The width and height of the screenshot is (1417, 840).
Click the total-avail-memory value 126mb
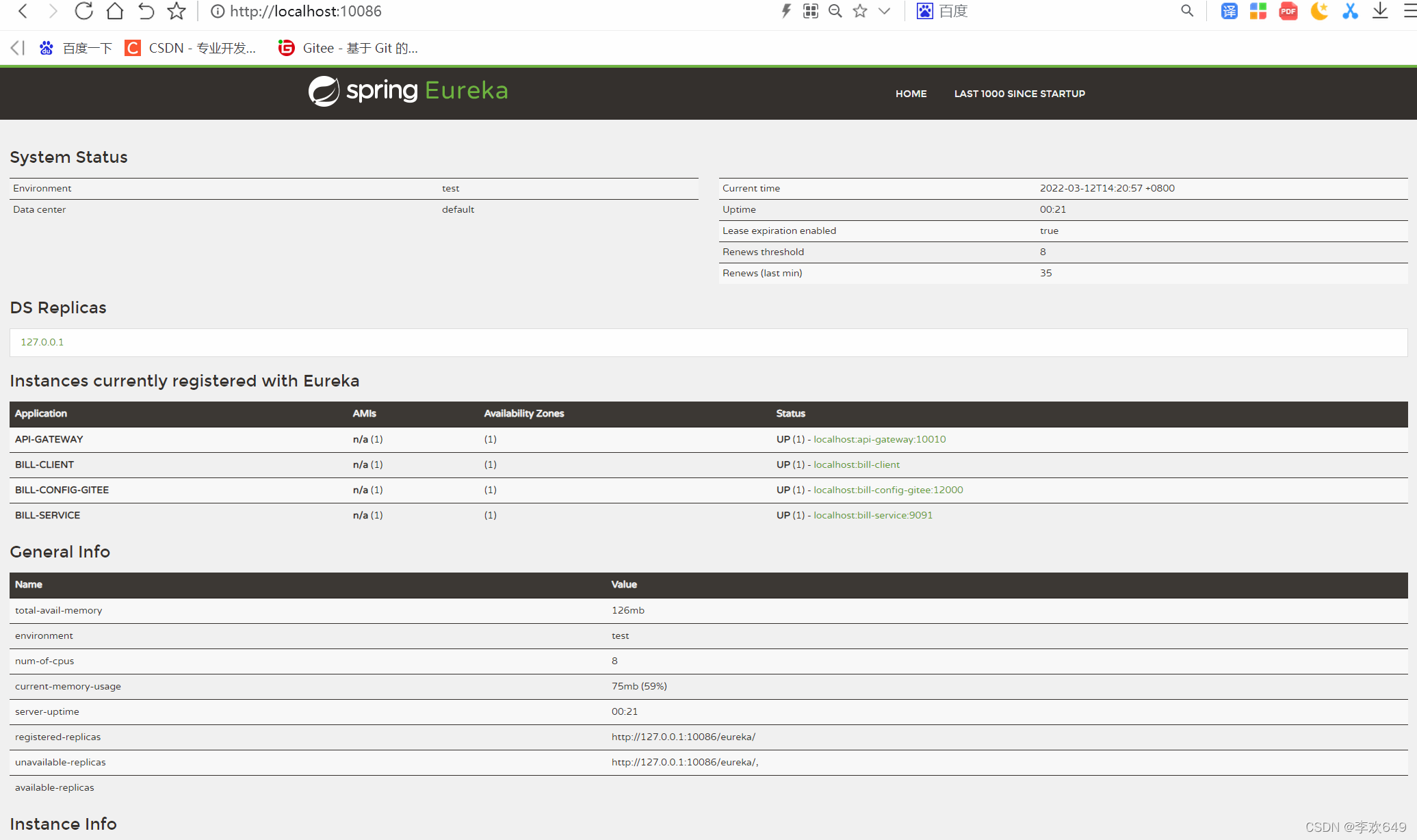point(628,610)
